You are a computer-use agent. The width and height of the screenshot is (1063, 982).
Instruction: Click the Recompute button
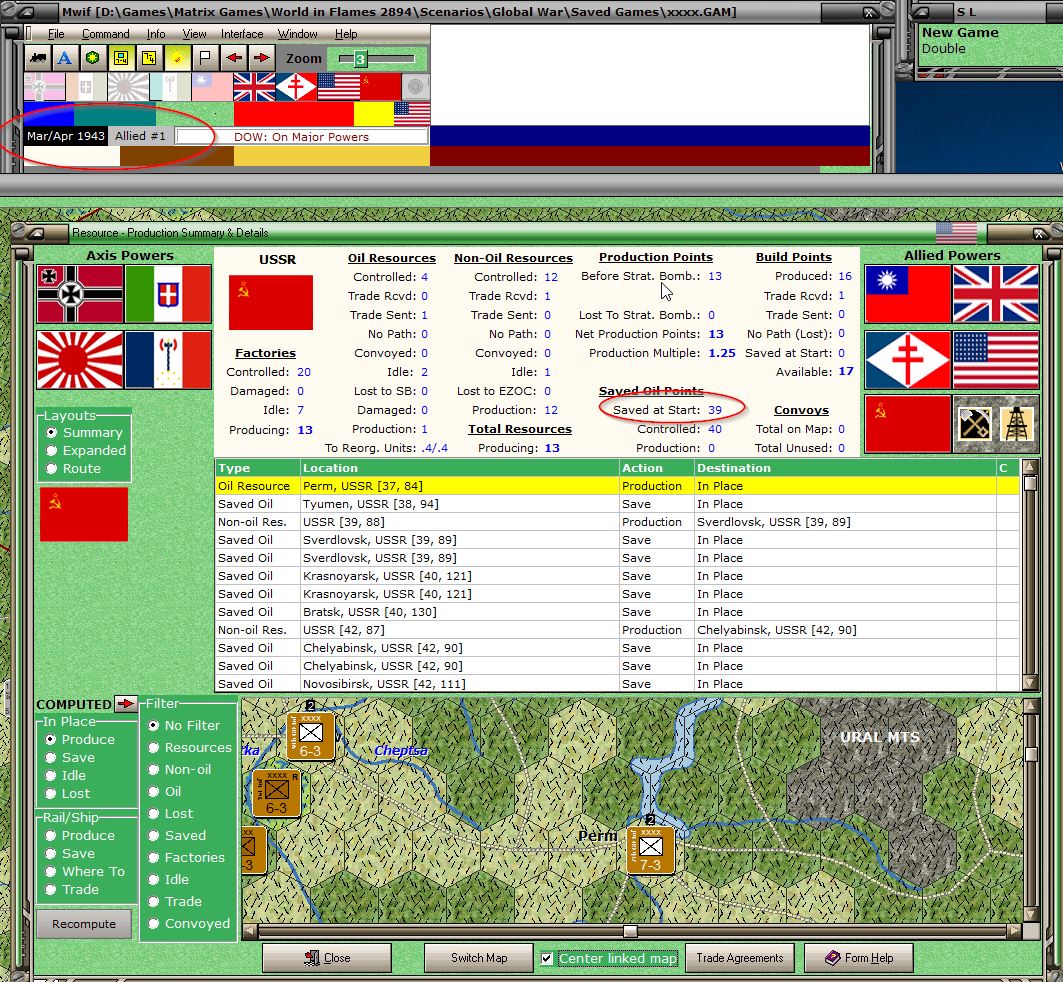pos(84,924)
